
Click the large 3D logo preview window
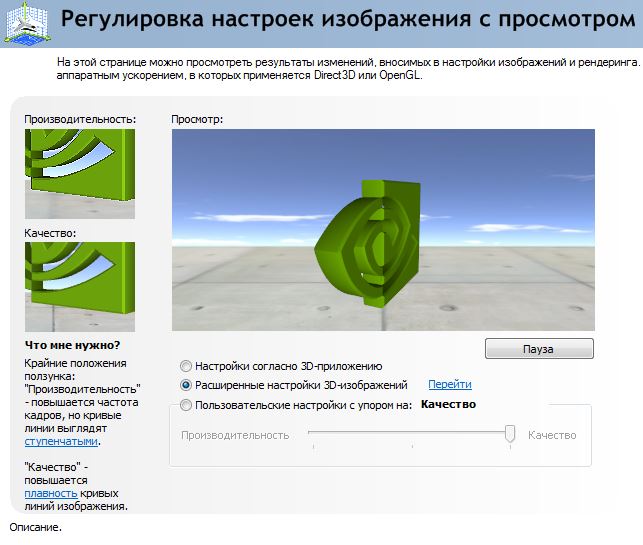tap(383, 230)
